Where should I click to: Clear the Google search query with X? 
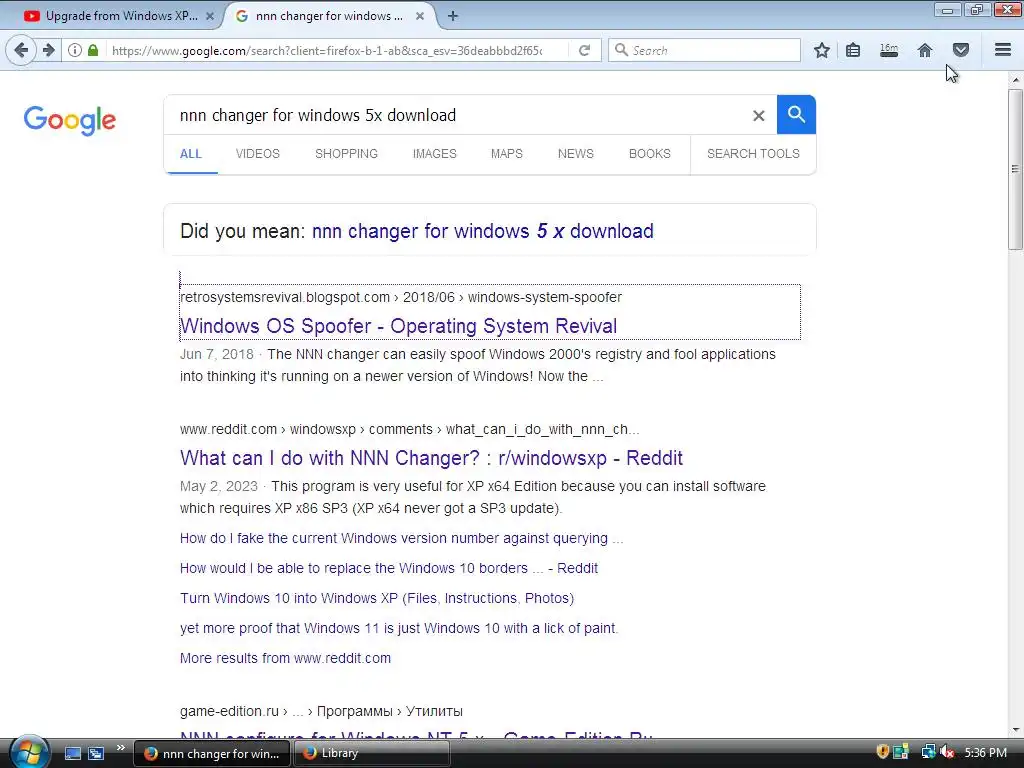[758, 116]
